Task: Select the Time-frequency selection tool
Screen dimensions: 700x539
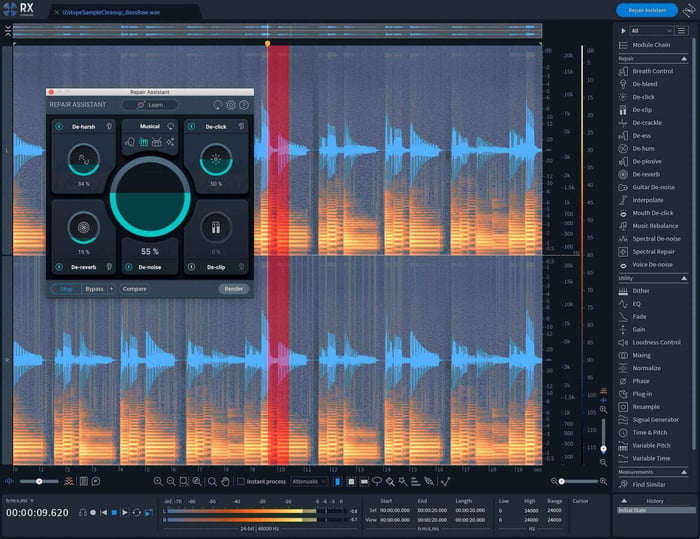Action: point(351,481)
